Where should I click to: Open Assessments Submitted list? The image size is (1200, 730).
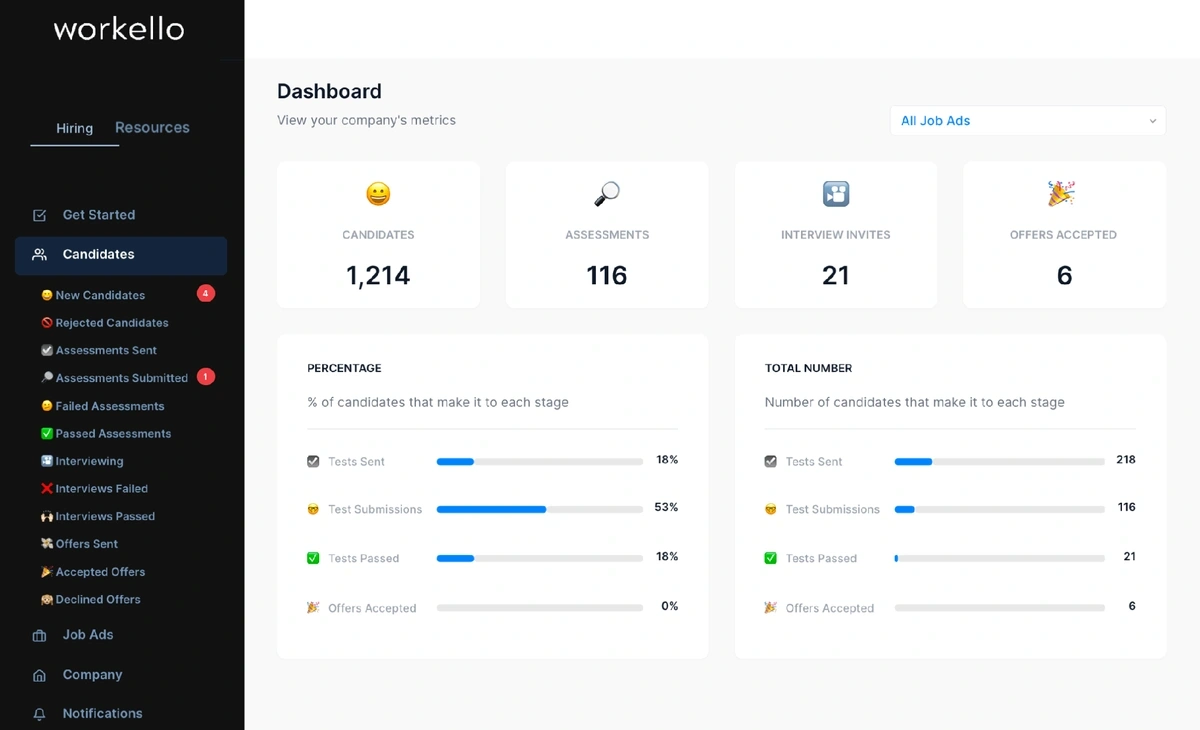pyautogui.click(x=122, y=378)
